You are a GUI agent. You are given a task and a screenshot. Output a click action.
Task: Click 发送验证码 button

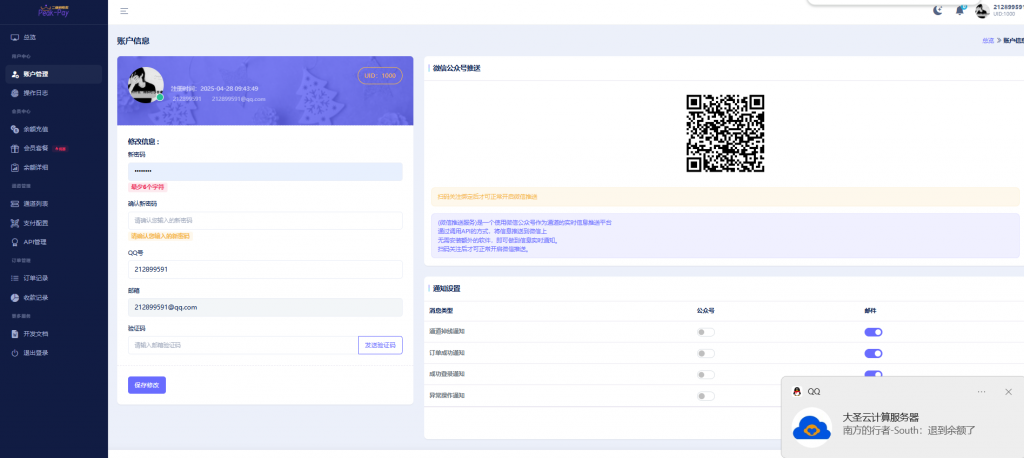(x=380, y=345)
